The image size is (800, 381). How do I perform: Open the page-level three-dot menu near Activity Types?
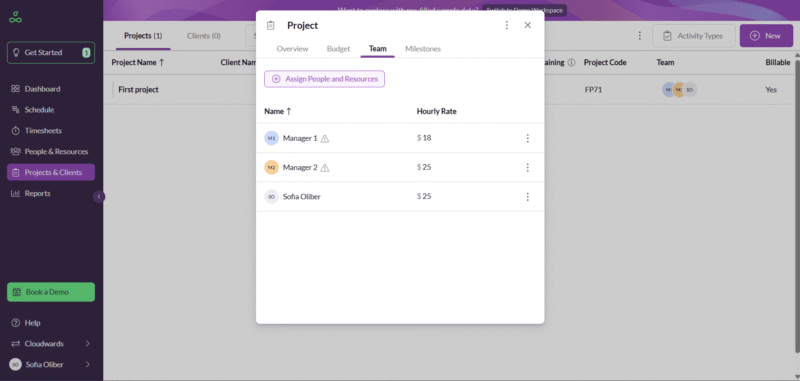pos(639,36)
